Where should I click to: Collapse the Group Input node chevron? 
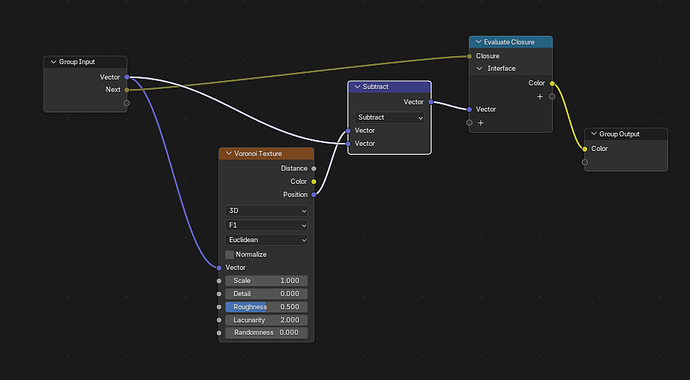point(53,62)
